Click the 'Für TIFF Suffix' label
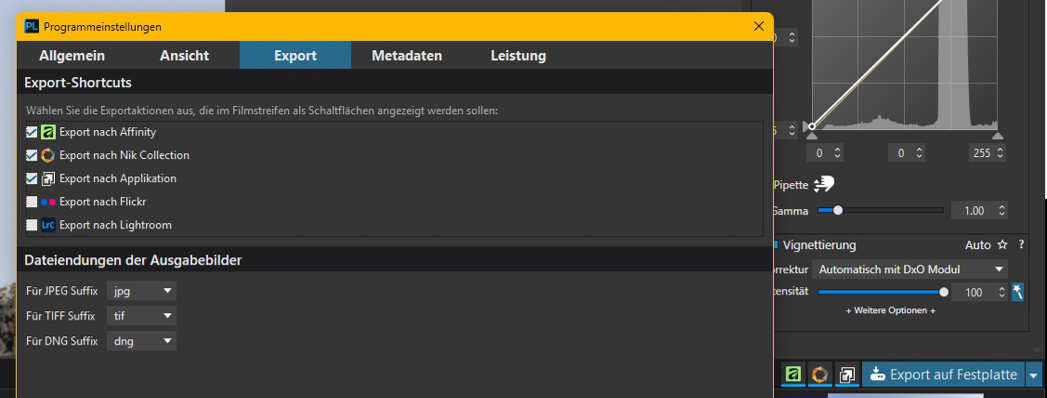This screenshot has height=398, width=1047. point(61,316)
